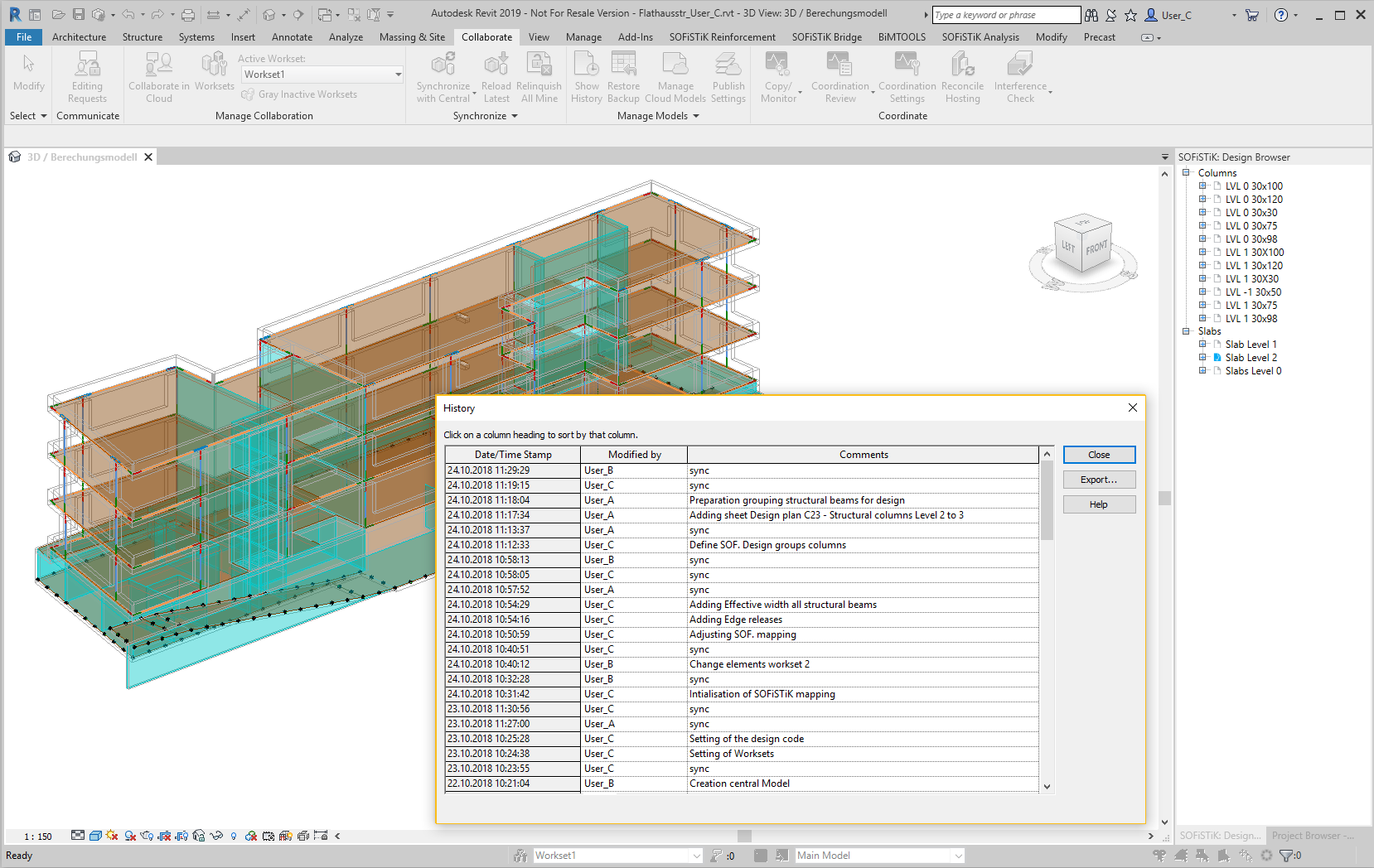Select Slab Level 2 in Design Browser
This screenshot has height=868, width=1374.
click(1251, 358)
